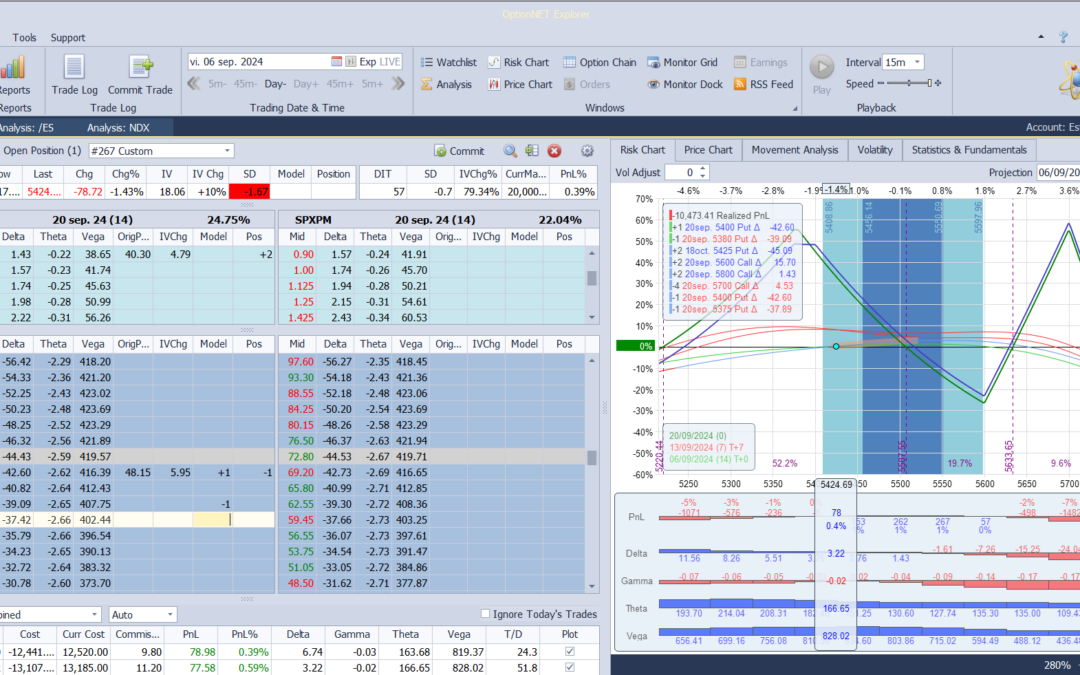Click the grayed Orders item
The height and width of the screenshot is (675, 1080).
(587, 84)
